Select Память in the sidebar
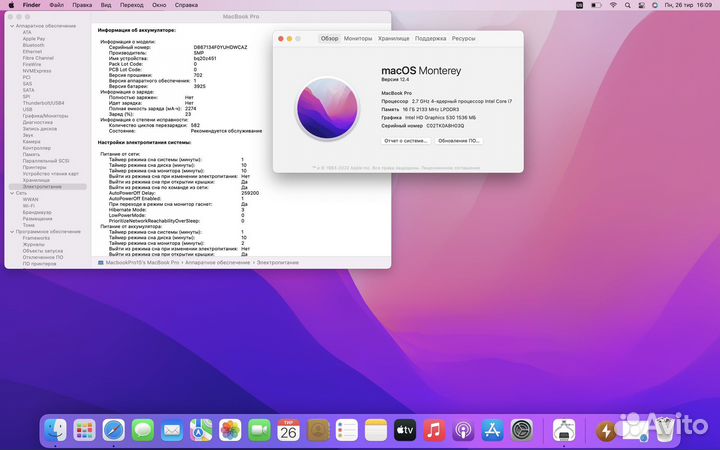 [x=31, y=155]
